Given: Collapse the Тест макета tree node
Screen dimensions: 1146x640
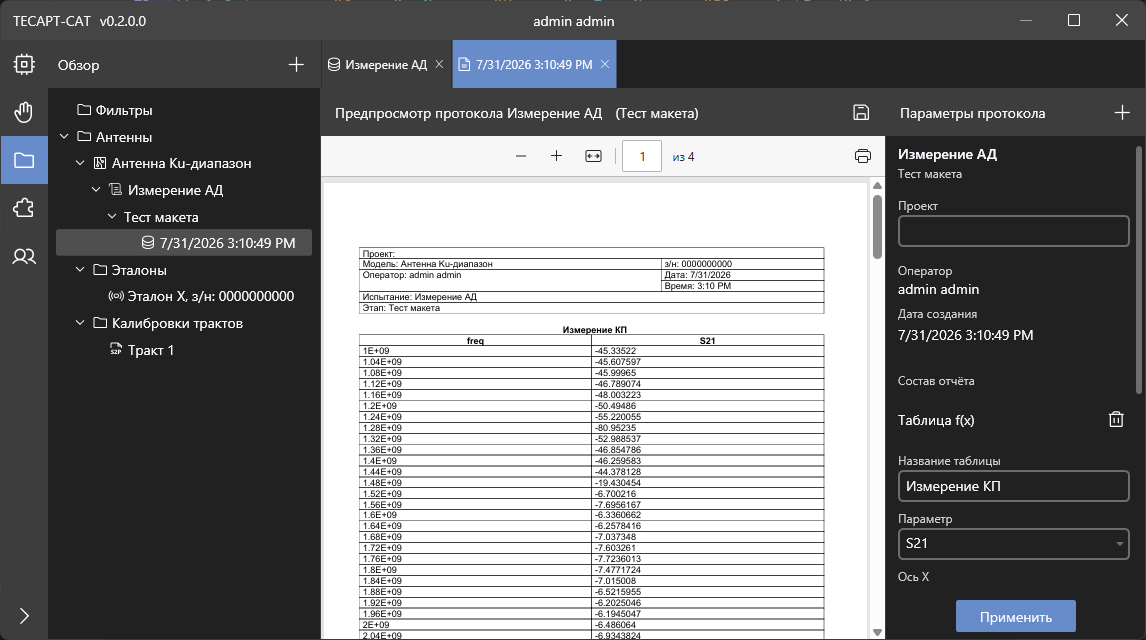Looking at the screenshot, I should 112,217.
